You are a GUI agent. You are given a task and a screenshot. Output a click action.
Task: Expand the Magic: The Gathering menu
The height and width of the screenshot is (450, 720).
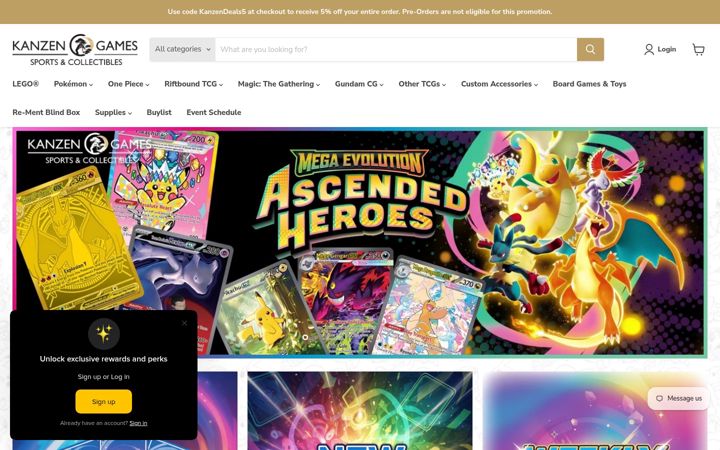[x=279, y=84]
